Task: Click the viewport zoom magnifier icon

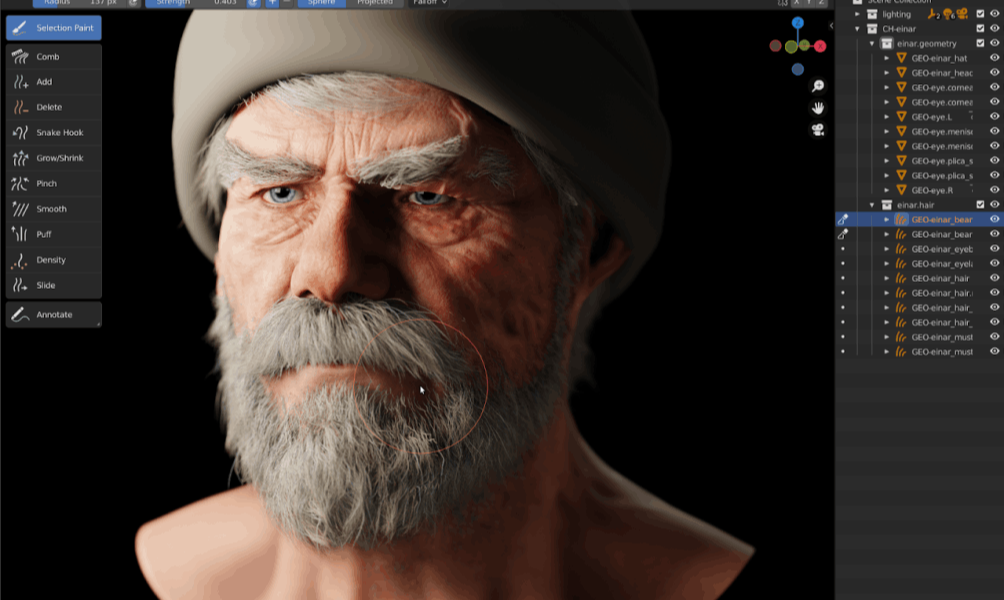Action: click(818, 87)
